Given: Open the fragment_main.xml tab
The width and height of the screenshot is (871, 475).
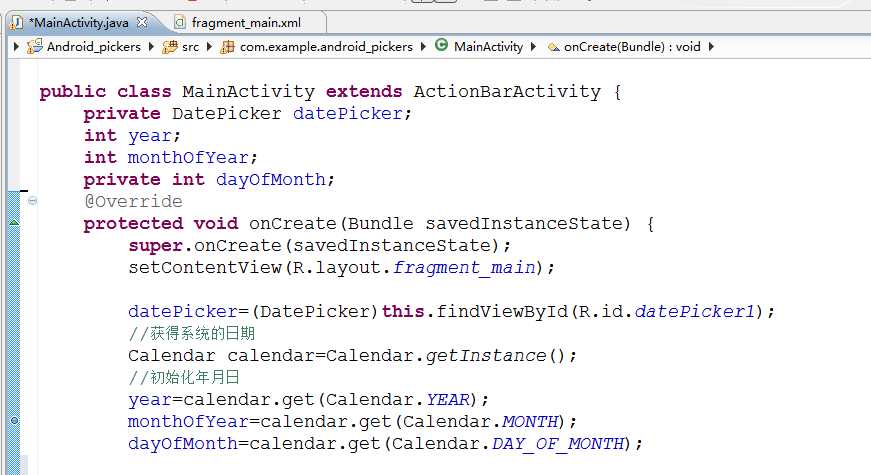Looking at the screenshot, I should coord(246,23).
